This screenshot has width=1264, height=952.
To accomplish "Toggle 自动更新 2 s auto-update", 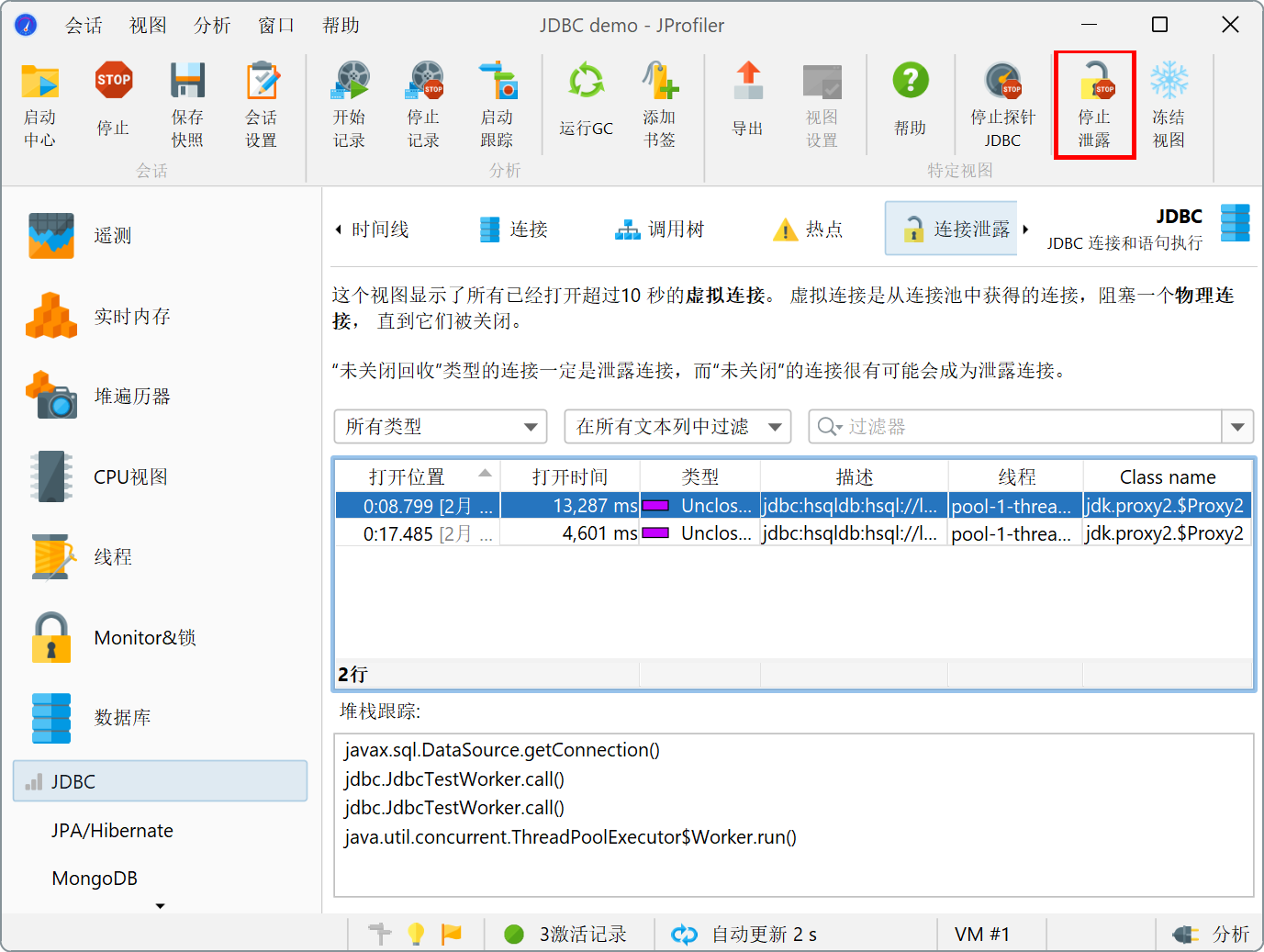I will [x=744, y=935].
